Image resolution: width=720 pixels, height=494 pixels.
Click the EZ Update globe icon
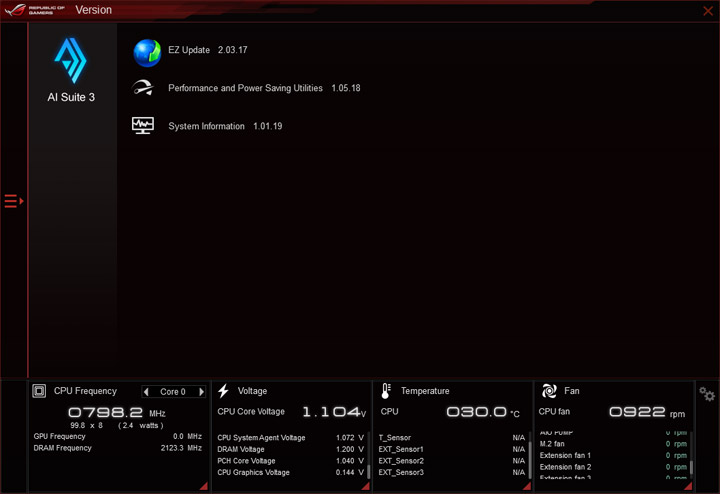[x=147, y=53]
